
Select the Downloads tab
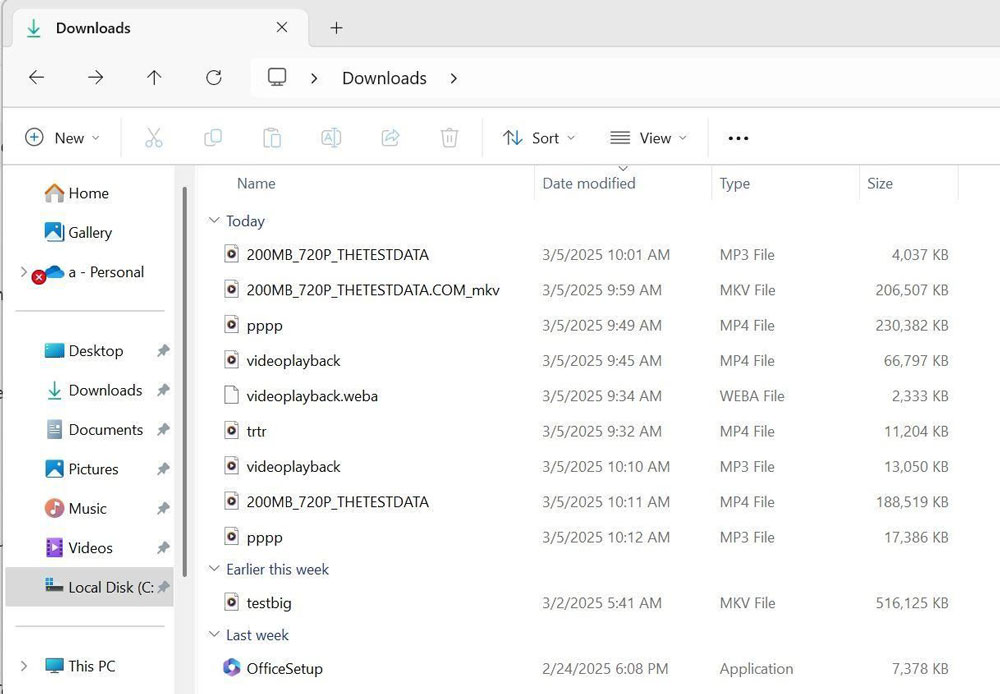pos(159,28)
